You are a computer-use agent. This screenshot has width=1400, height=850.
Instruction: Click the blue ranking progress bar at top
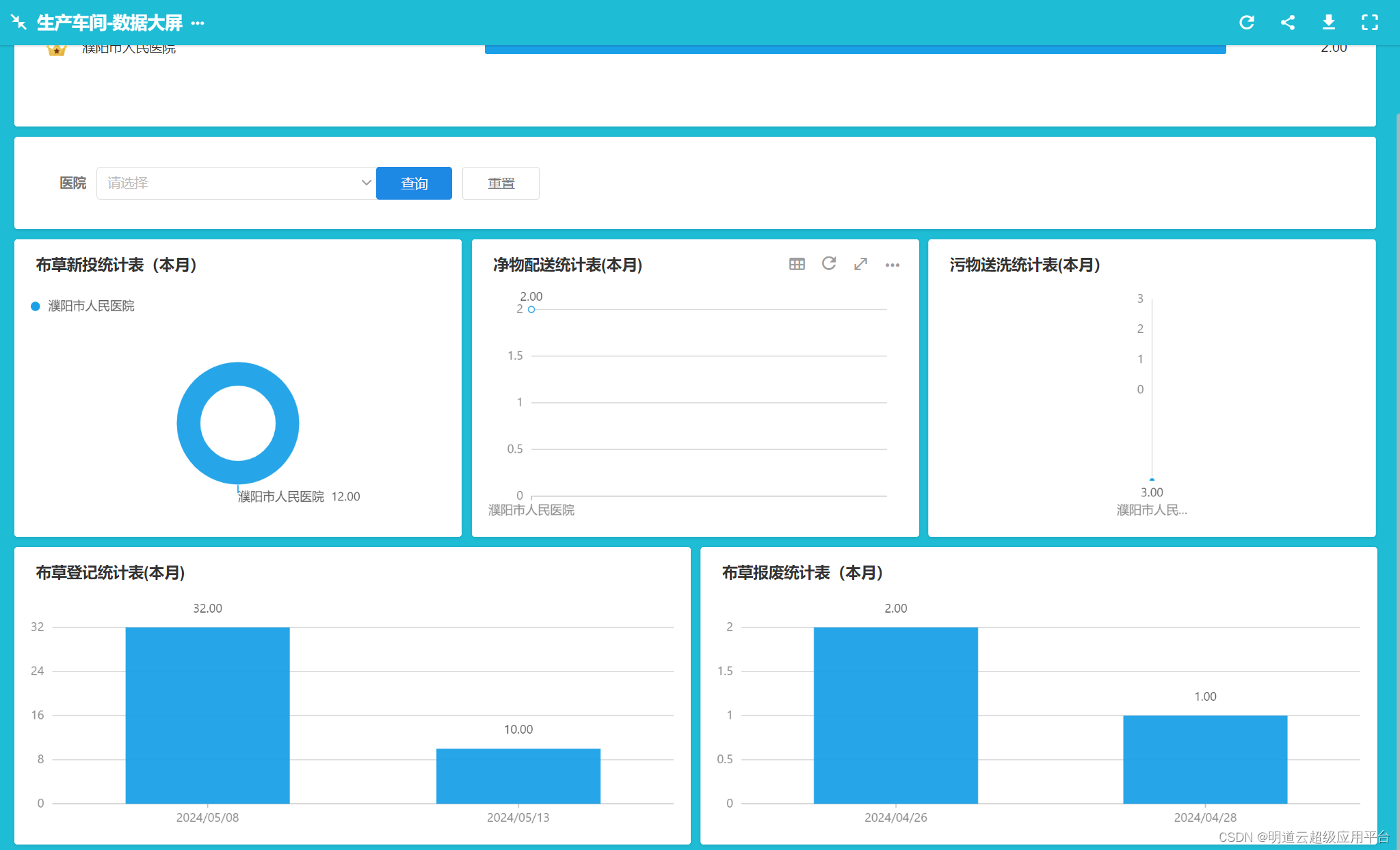[855, 49]
